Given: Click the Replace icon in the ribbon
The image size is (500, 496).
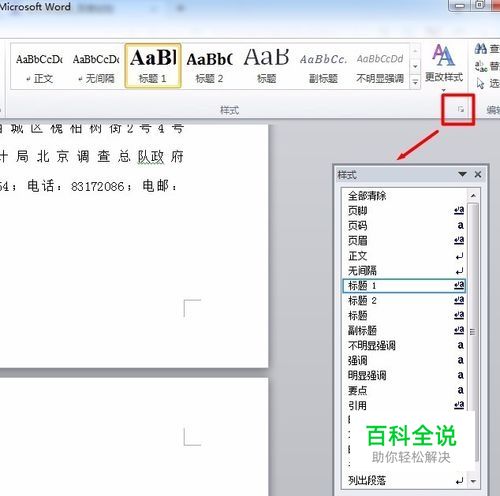Looking at the screenshot, I should [x=481, y=66].
